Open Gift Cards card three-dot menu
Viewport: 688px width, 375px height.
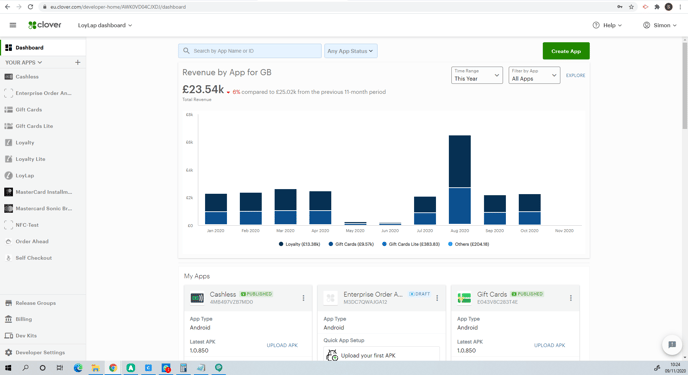click(x=571, y=298)
